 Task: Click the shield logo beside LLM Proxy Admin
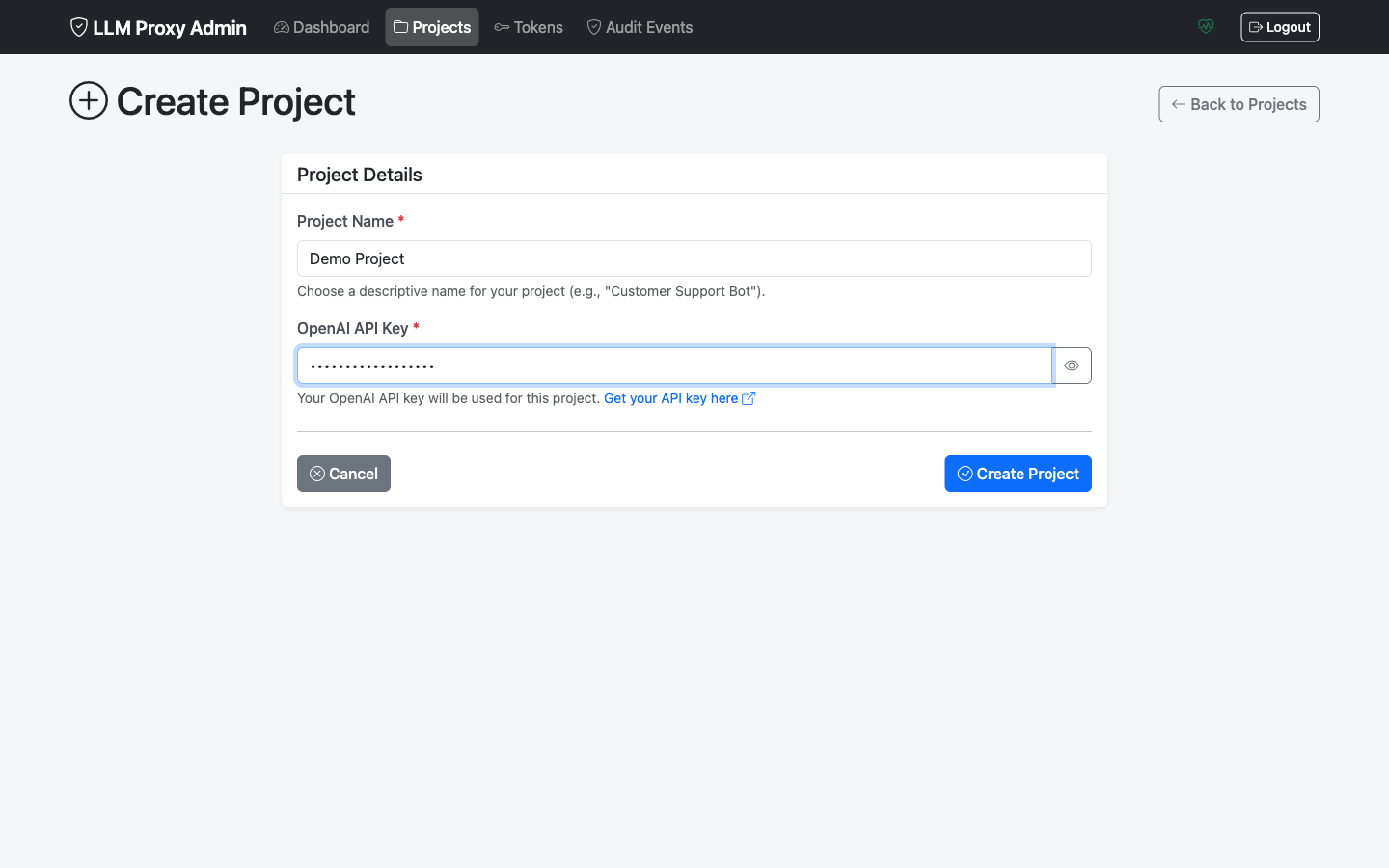[78, 27]
